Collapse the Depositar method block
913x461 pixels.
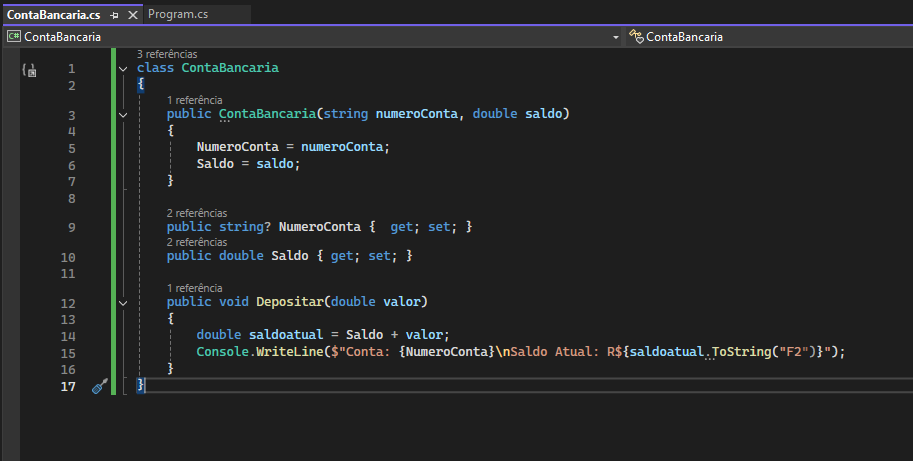122,302
